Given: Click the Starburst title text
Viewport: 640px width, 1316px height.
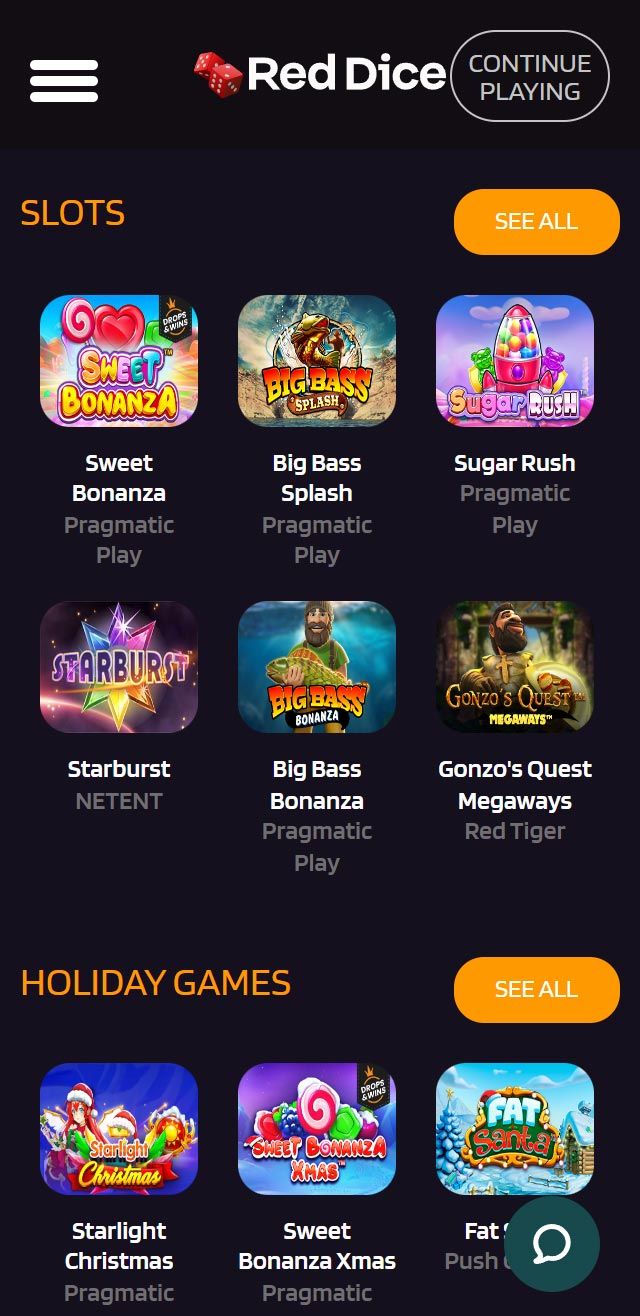Looking at the screenshot, I should [119, 769].
